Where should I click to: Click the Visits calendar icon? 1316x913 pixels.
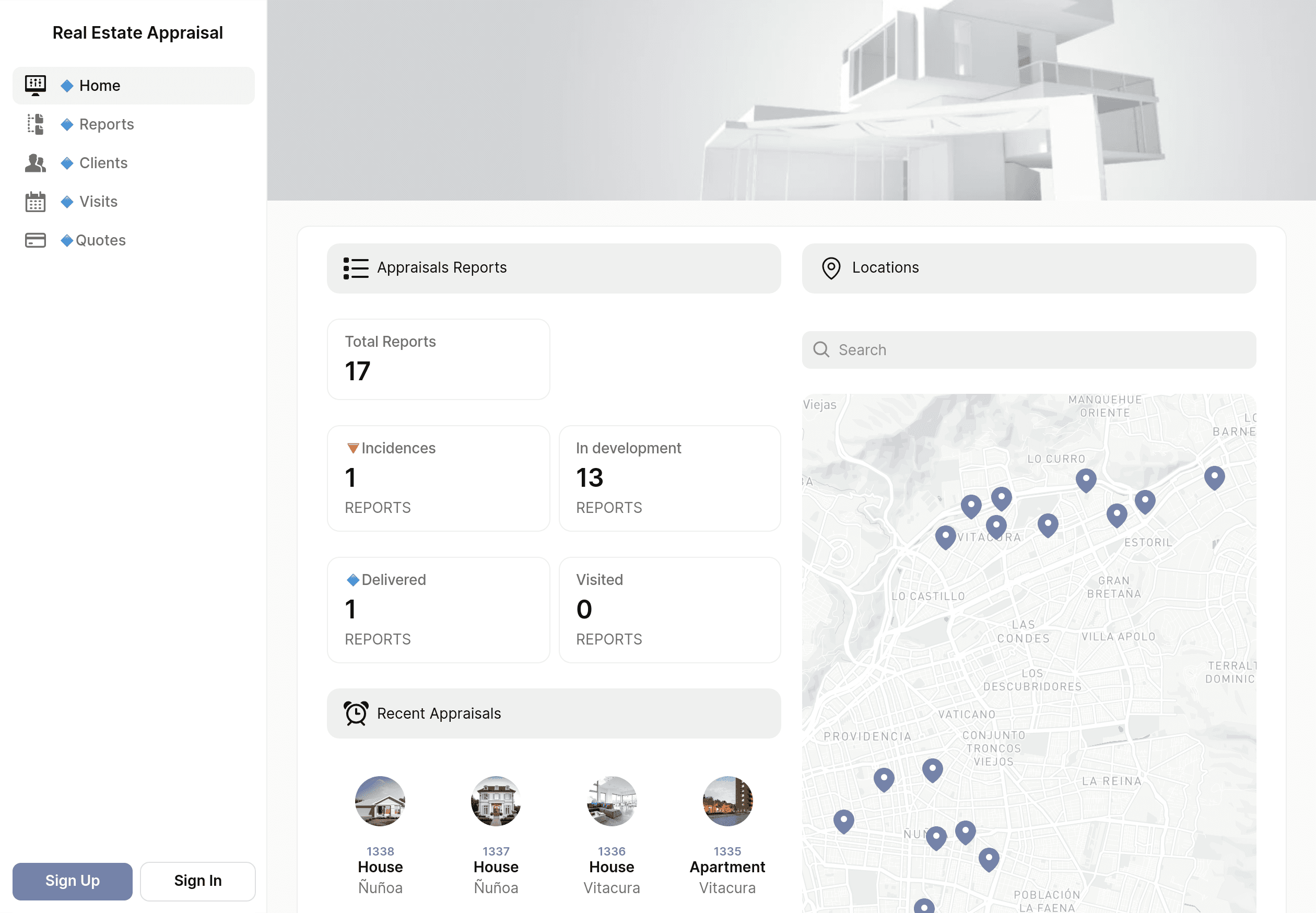point(36,202)
